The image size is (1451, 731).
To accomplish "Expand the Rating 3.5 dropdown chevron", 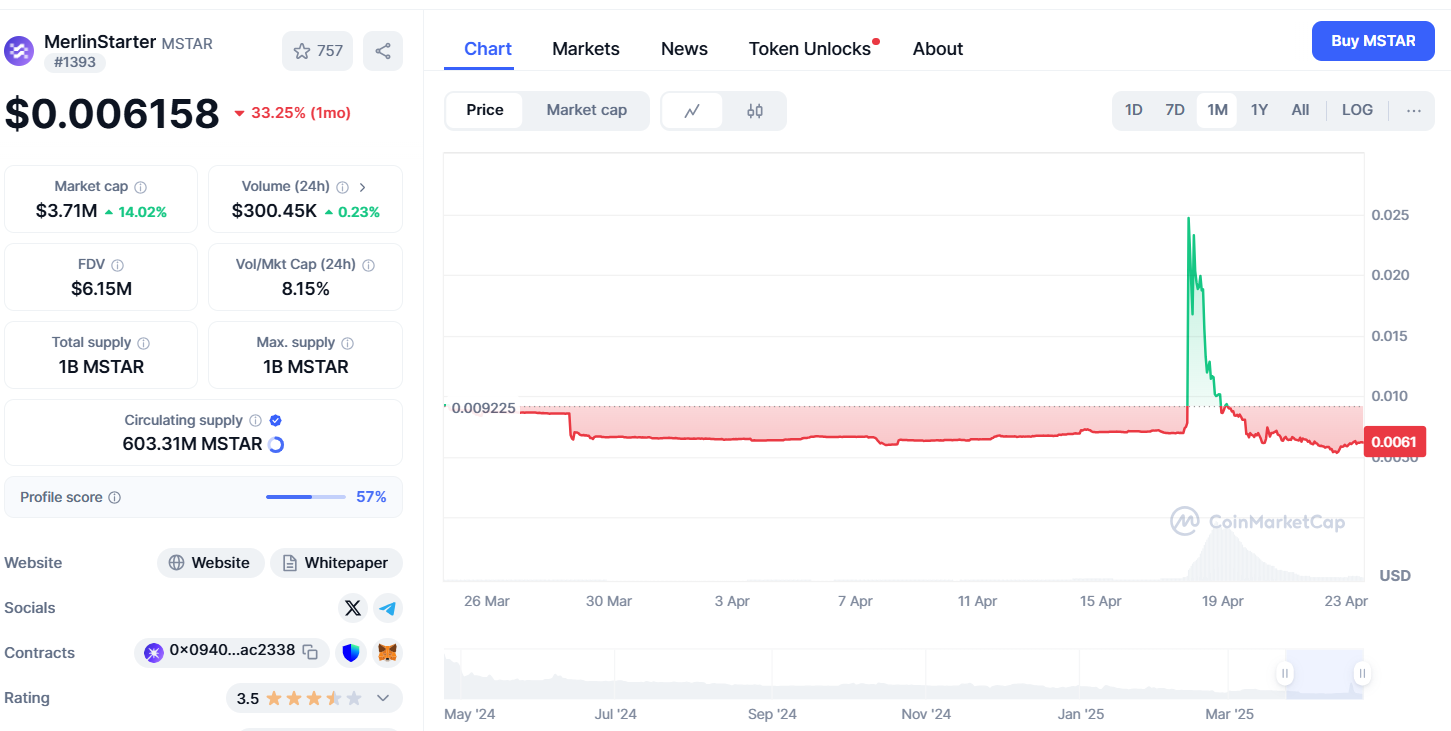I will (382, 698).
